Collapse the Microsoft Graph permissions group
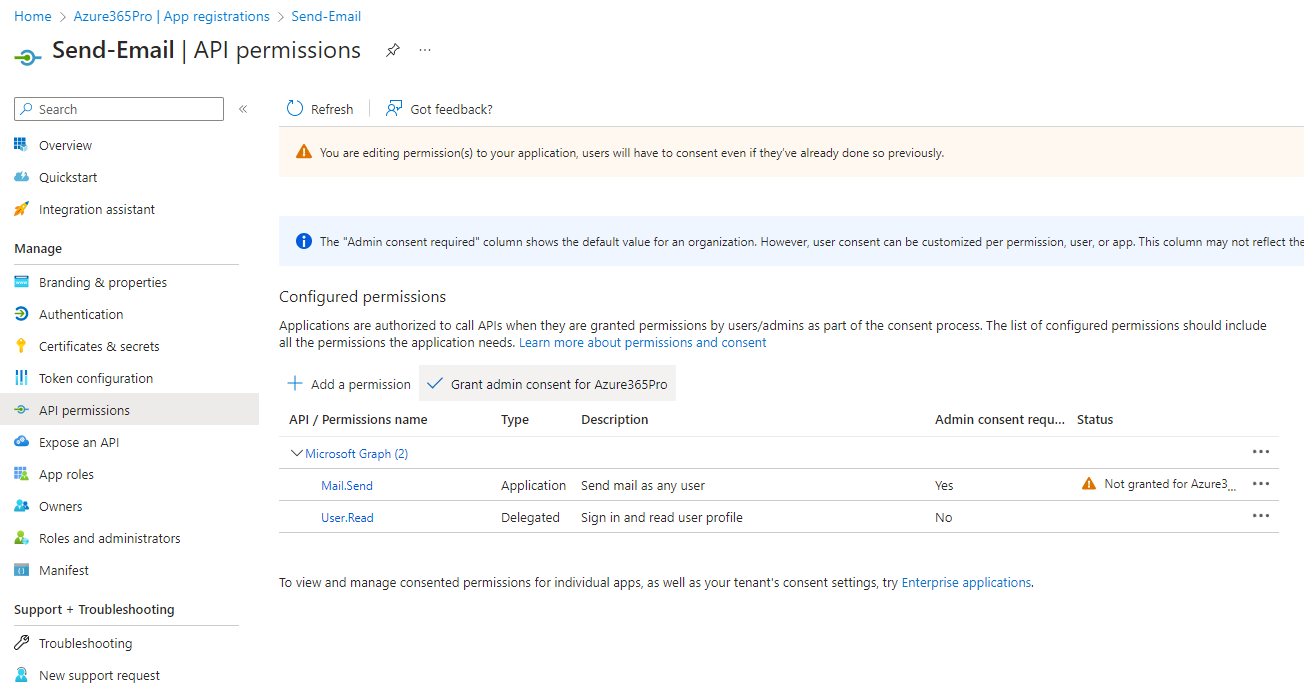Image resolution: width=1304 pixels, height=697 pixels. coord(296,453)
